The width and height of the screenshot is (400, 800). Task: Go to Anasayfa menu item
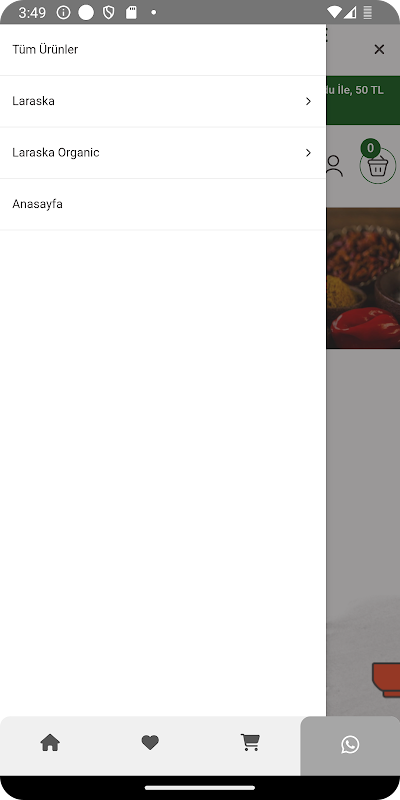tap(163, 204)
